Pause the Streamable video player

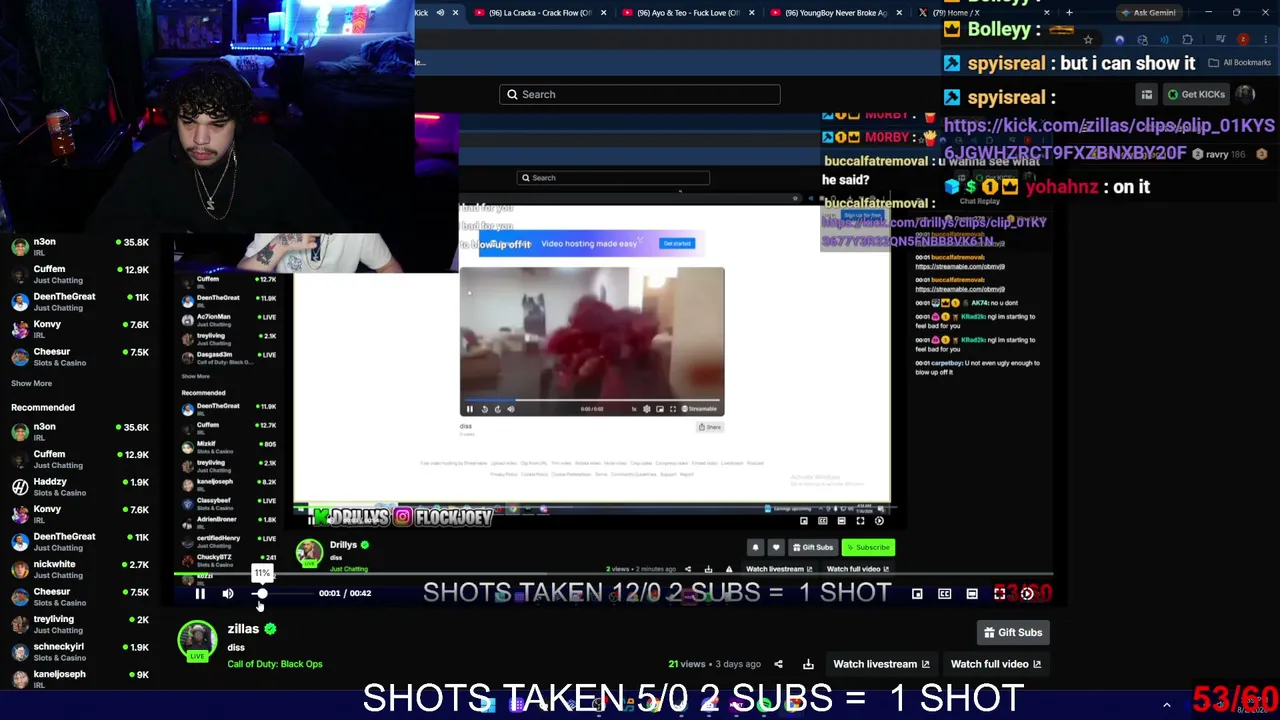click(x=469, y=409)
